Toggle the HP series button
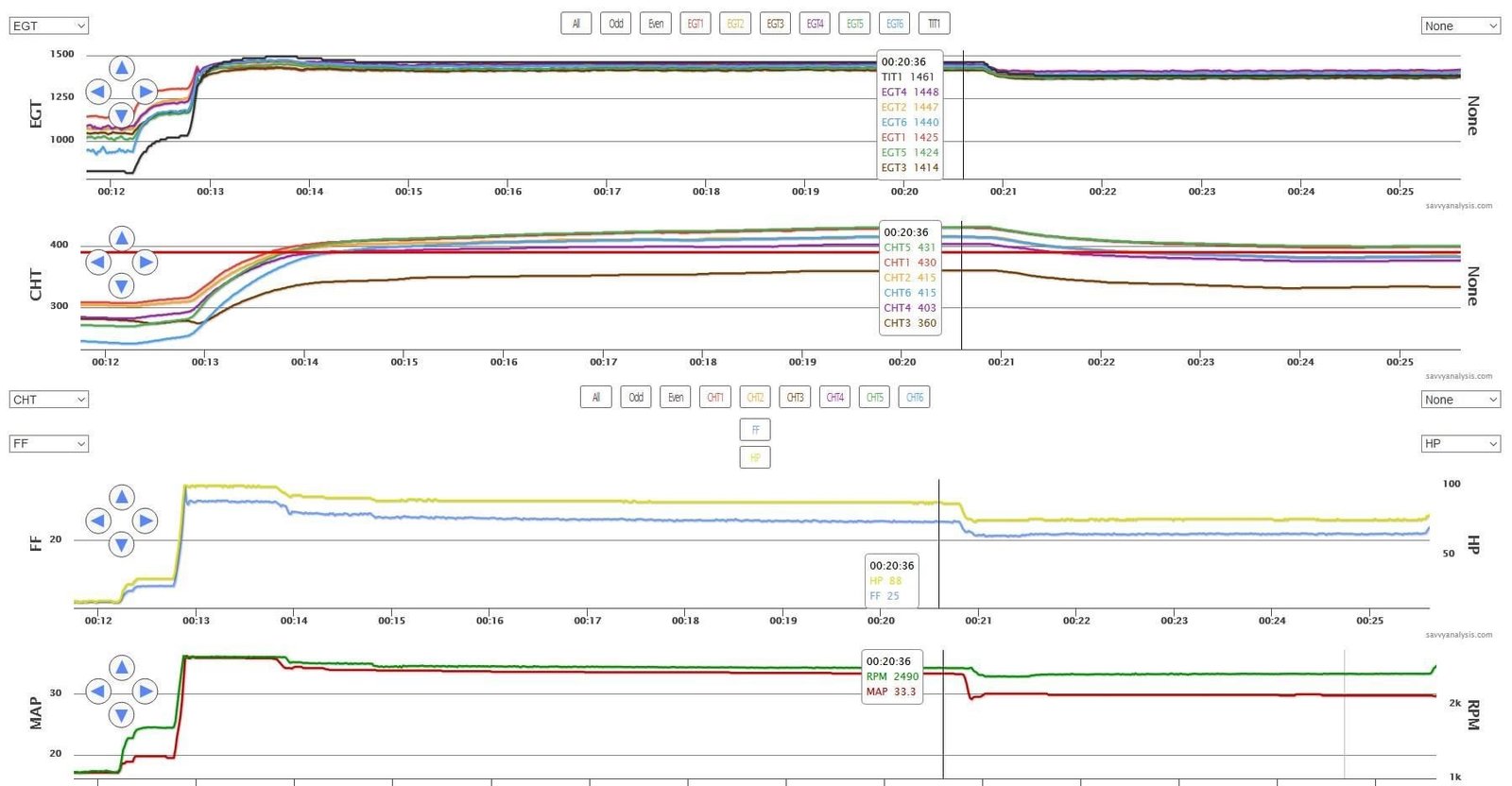Image resolution: width=1512 pixels, height=786 pixels. click(x=754, y=457)
